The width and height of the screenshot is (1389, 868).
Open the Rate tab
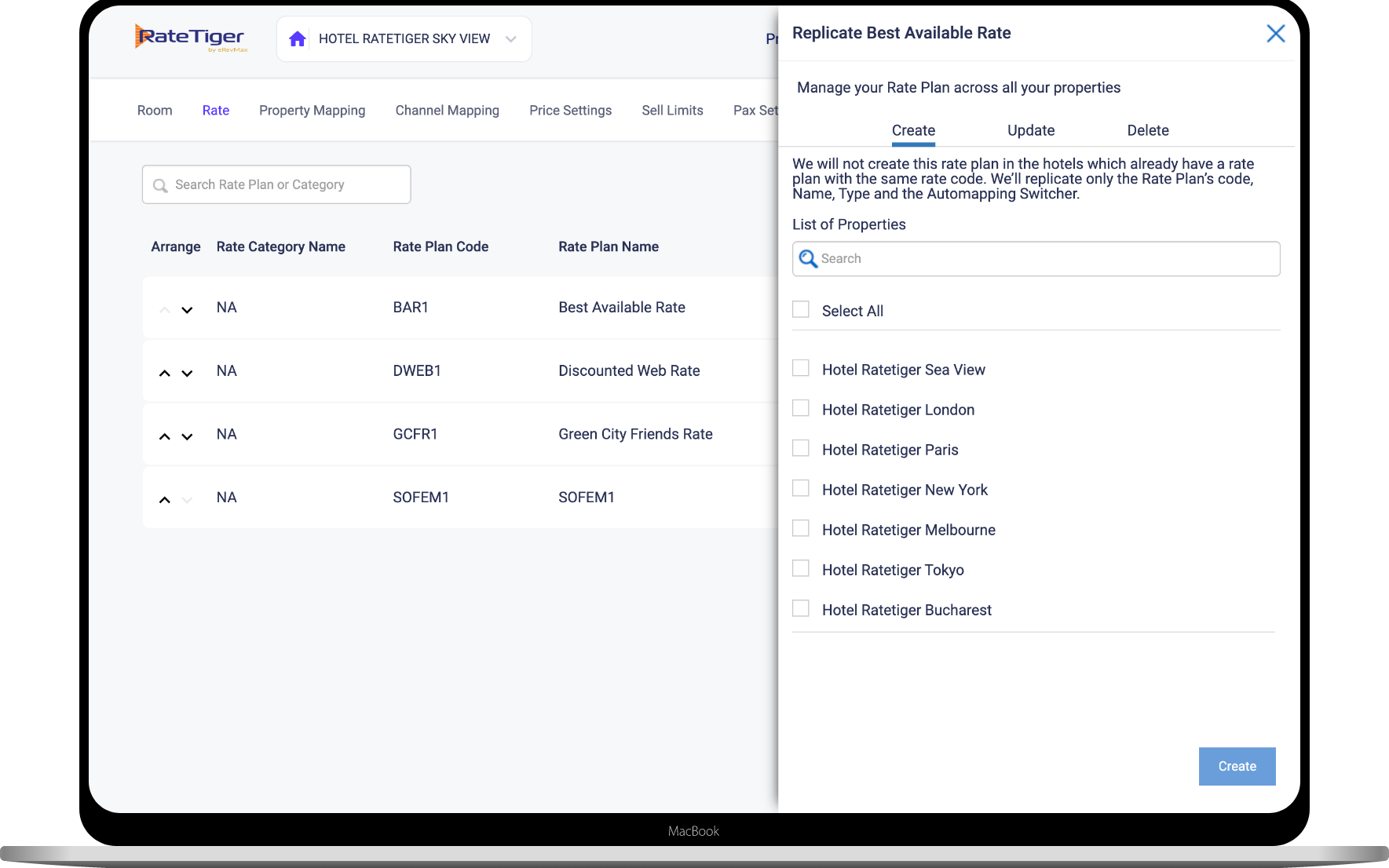(x=216, y=111)
